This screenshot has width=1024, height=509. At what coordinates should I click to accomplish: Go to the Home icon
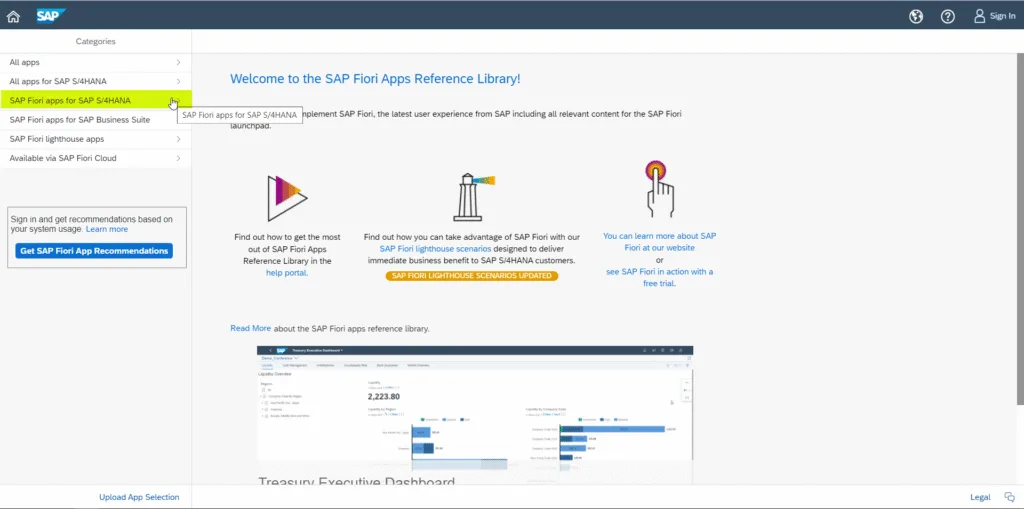click(13, 17)
